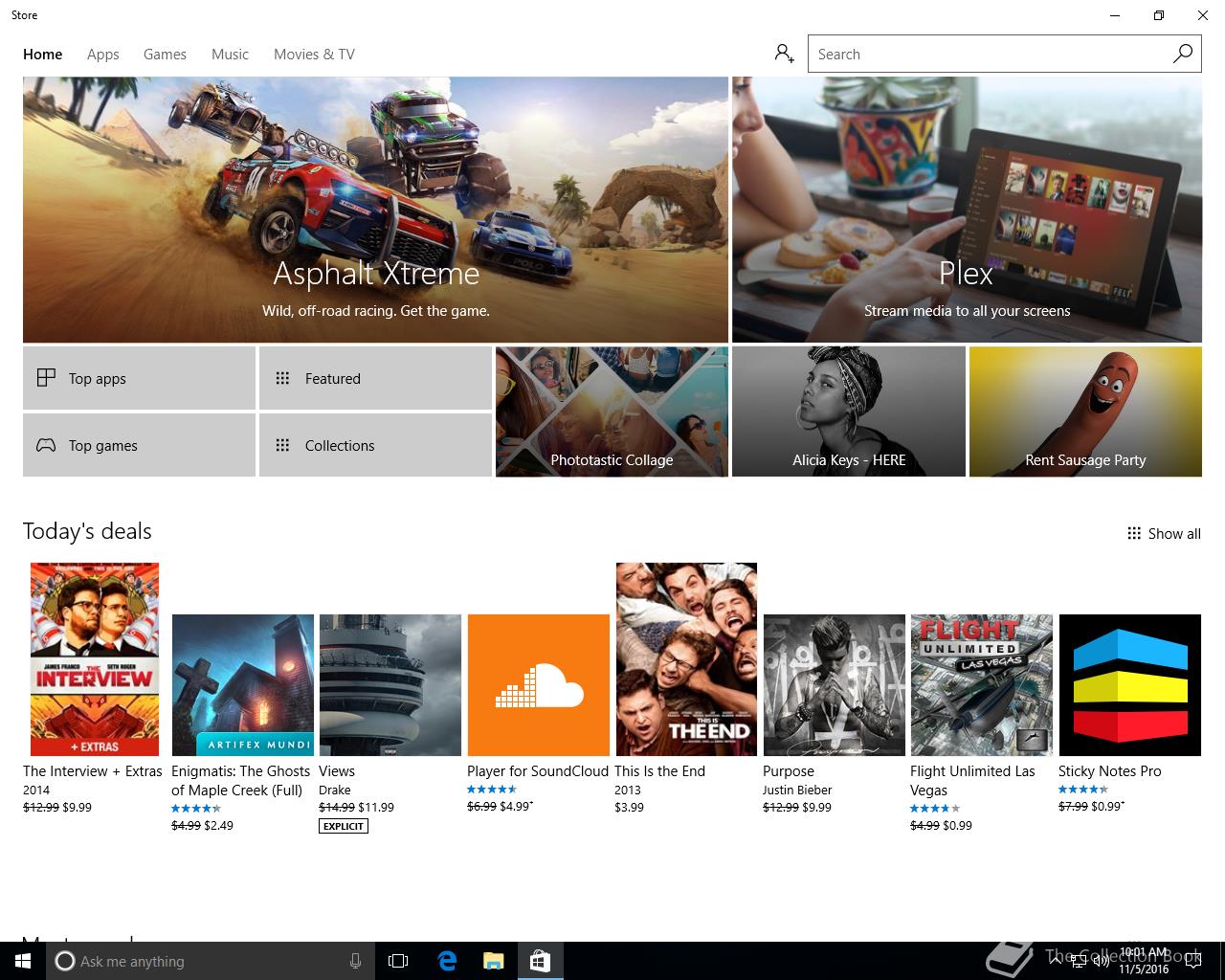Open Enigmatis Ghosts of Maple Creek cover
Image resolution: width=1225 pixels, height=980 pixels.
[x=242, y=685]
